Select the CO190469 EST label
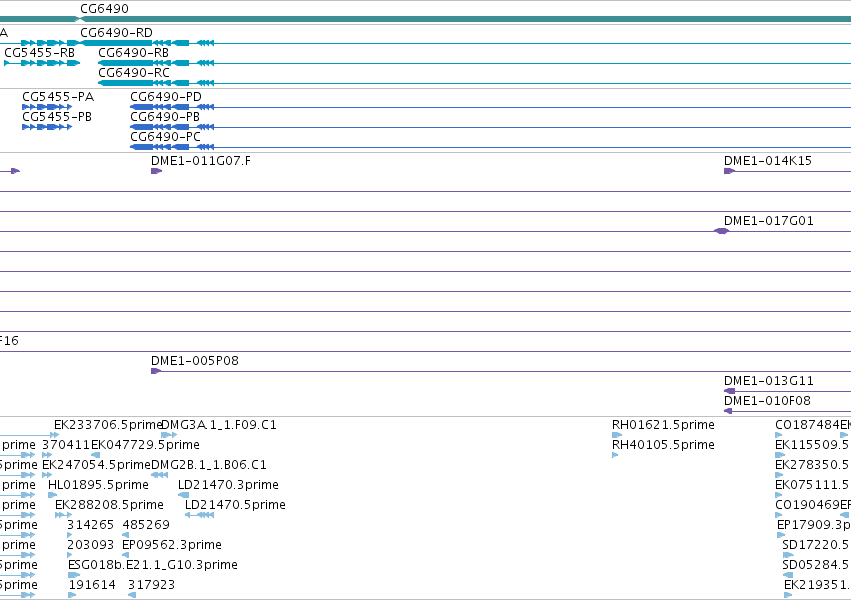Screen dimensions: 851x600 pos(807,505)
